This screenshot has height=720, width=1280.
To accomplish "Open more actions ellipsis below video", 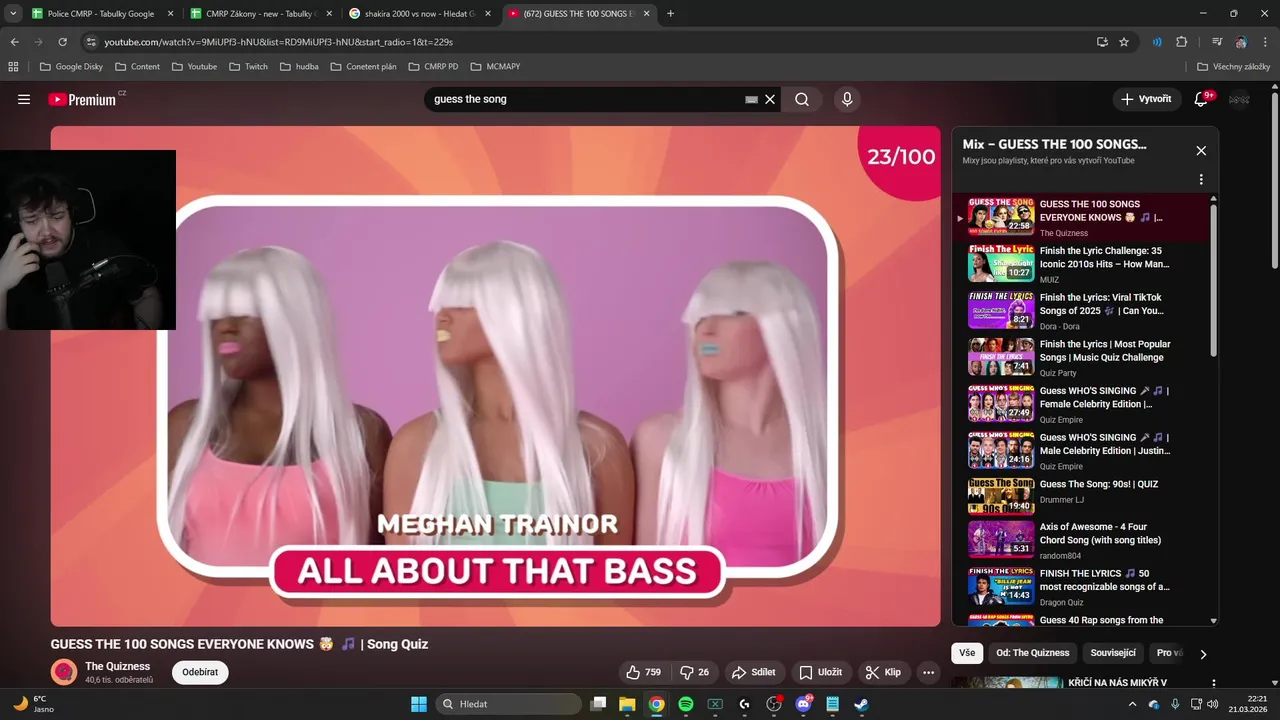I will point(928,672).
